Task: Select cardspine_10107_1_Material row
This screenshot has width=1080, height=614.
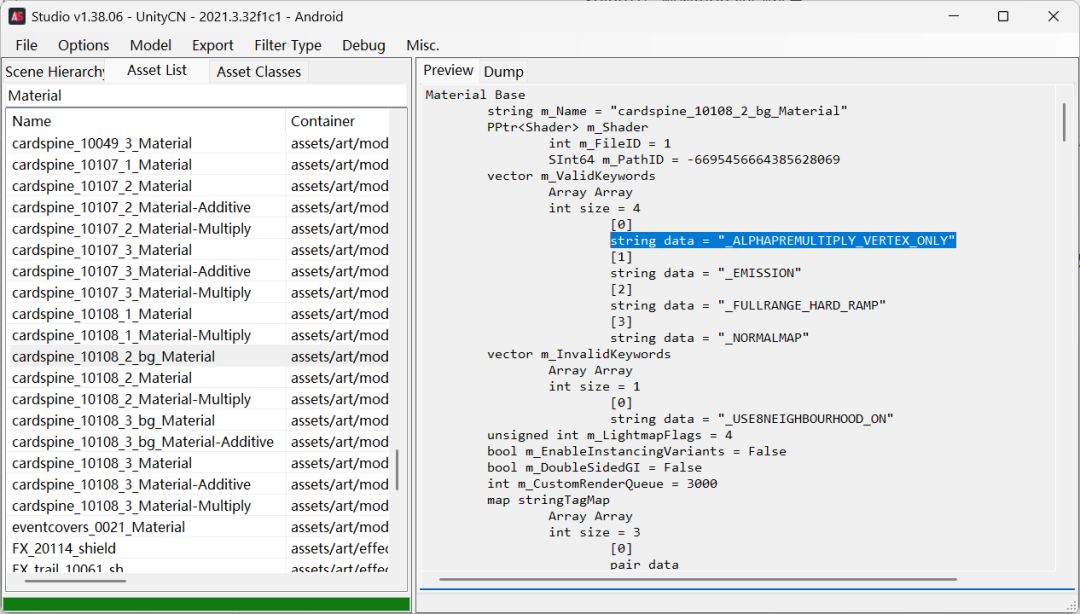Action: tap(198, 165)
